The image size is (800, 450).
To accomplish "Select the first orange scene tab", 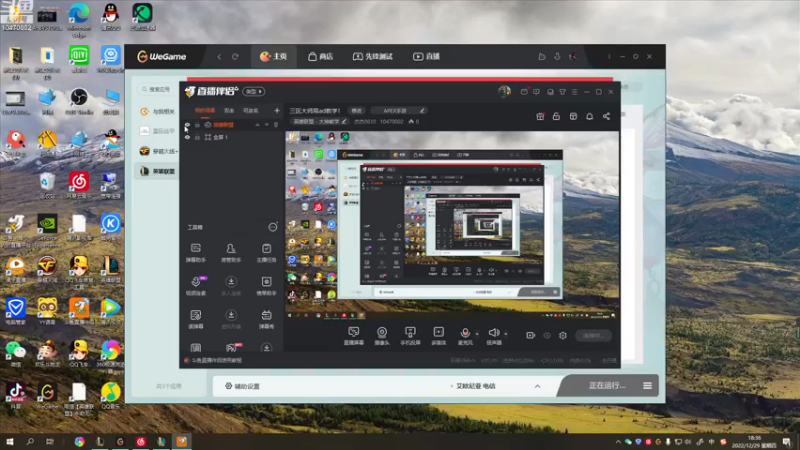I will pyautogui.click(x=205, y=110).
